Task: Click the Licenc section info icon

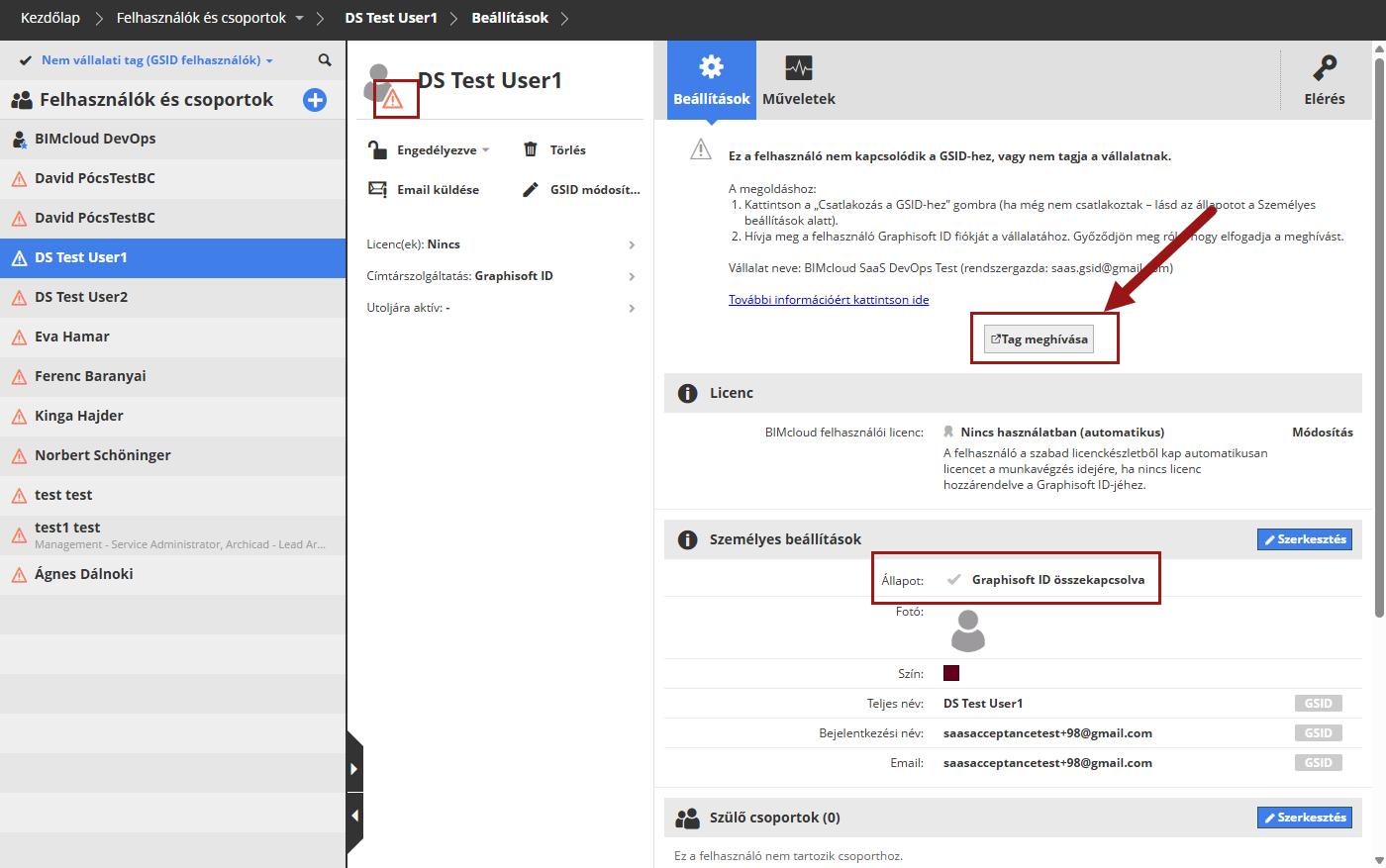Action: [x=687, y=393]
